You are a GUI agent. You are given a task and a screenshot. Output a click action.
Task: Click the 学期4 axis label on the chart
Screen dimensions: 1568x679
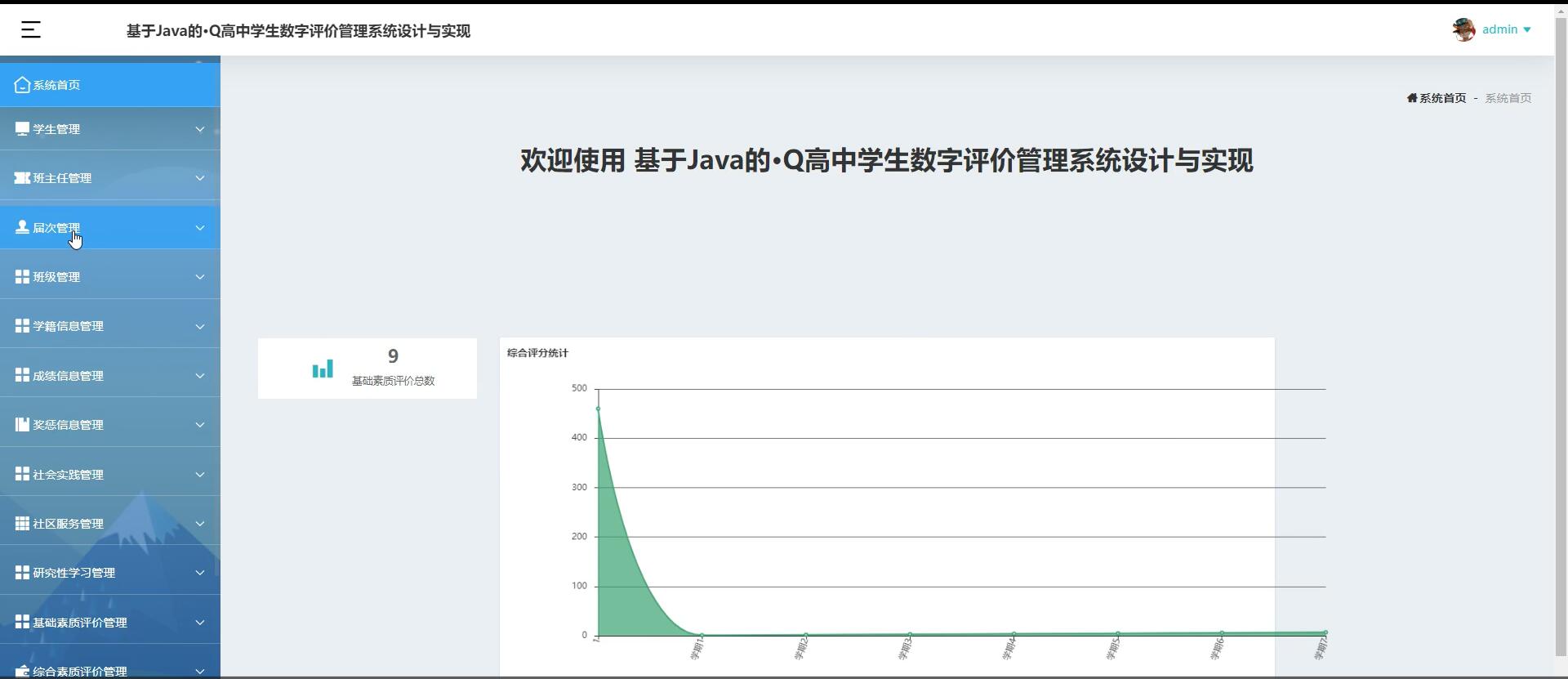[1009, 649]
